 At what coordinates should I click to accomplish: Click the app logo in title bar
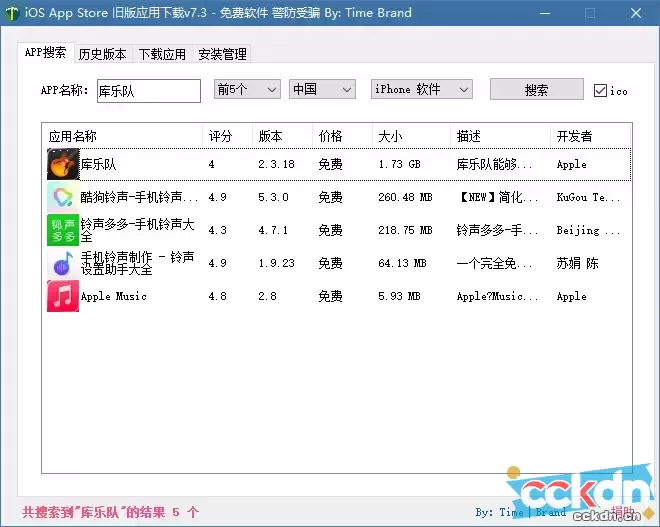point(12,13)
